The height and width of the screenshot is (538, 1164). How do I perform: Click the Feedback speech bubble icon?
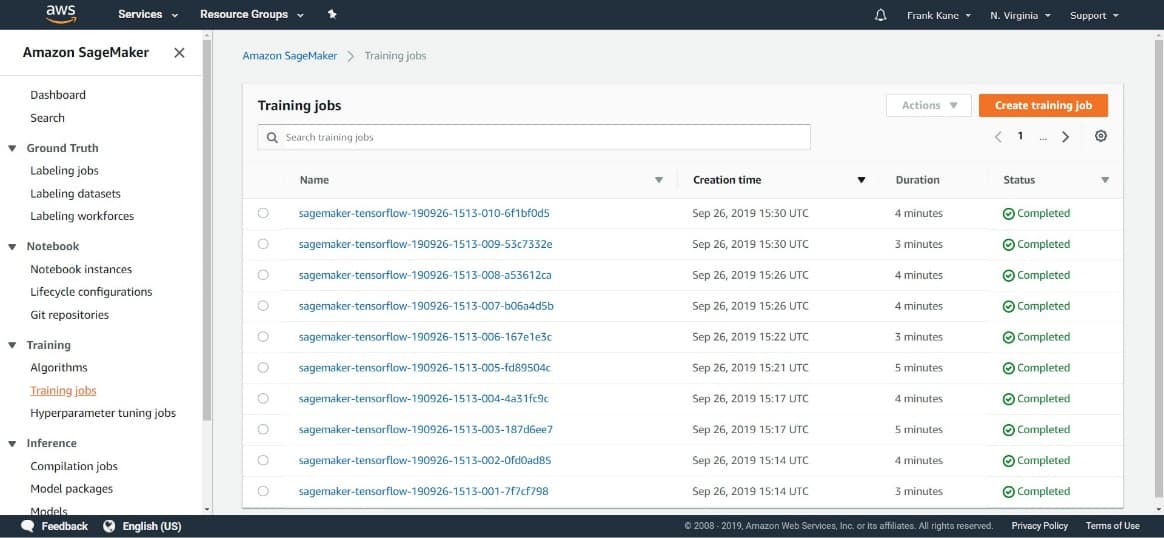click(27, 526)
